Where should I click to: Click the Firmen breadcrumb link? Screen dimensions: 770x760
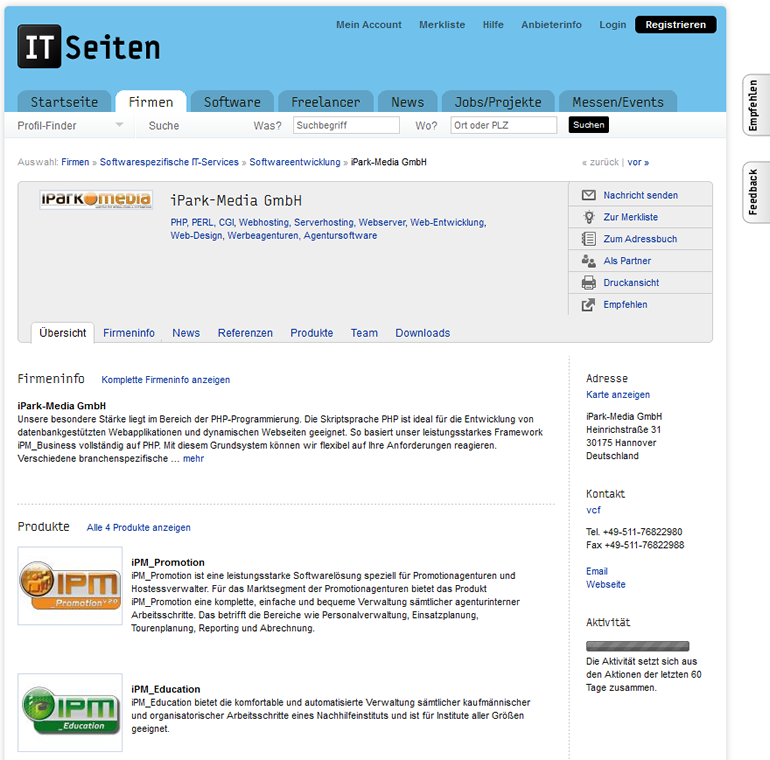click(x=75, y=162)
